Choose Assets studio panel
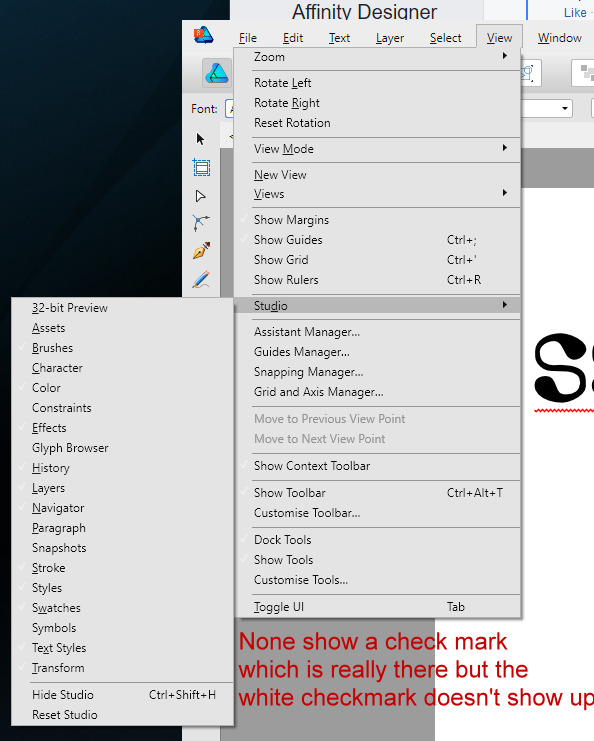The width and height of the screenshot is (594, 741). 122,328
